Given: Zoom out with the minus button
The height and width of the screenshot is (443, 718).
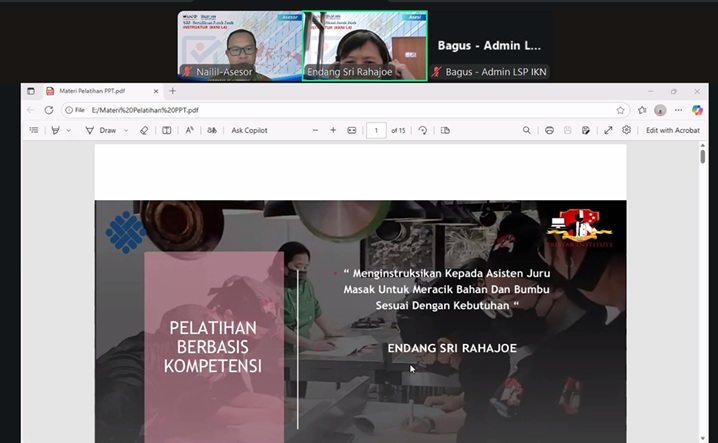Looking at the screenshot, I should pos(315,130).
